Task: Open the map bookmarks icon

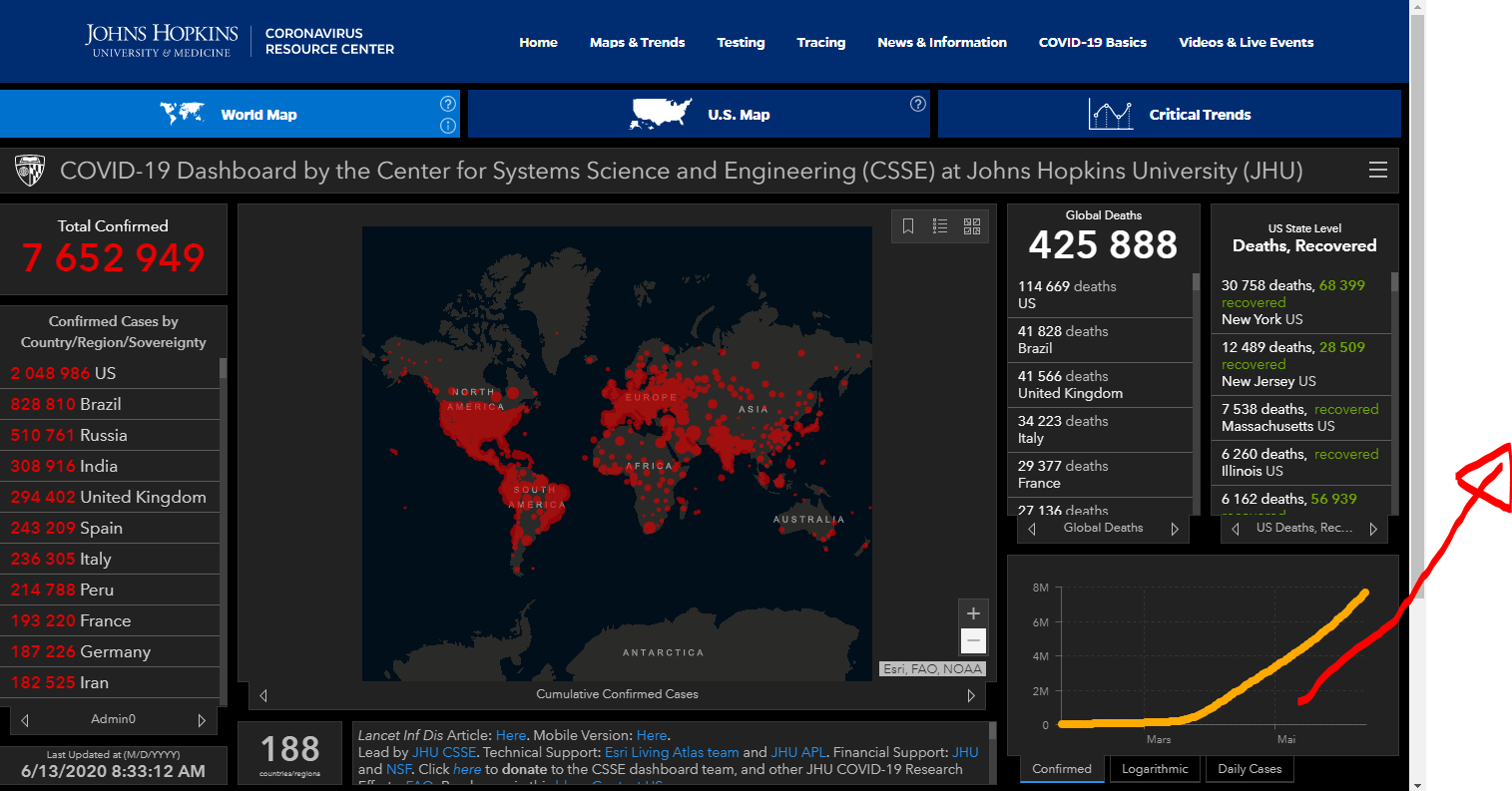Action: 908,226
